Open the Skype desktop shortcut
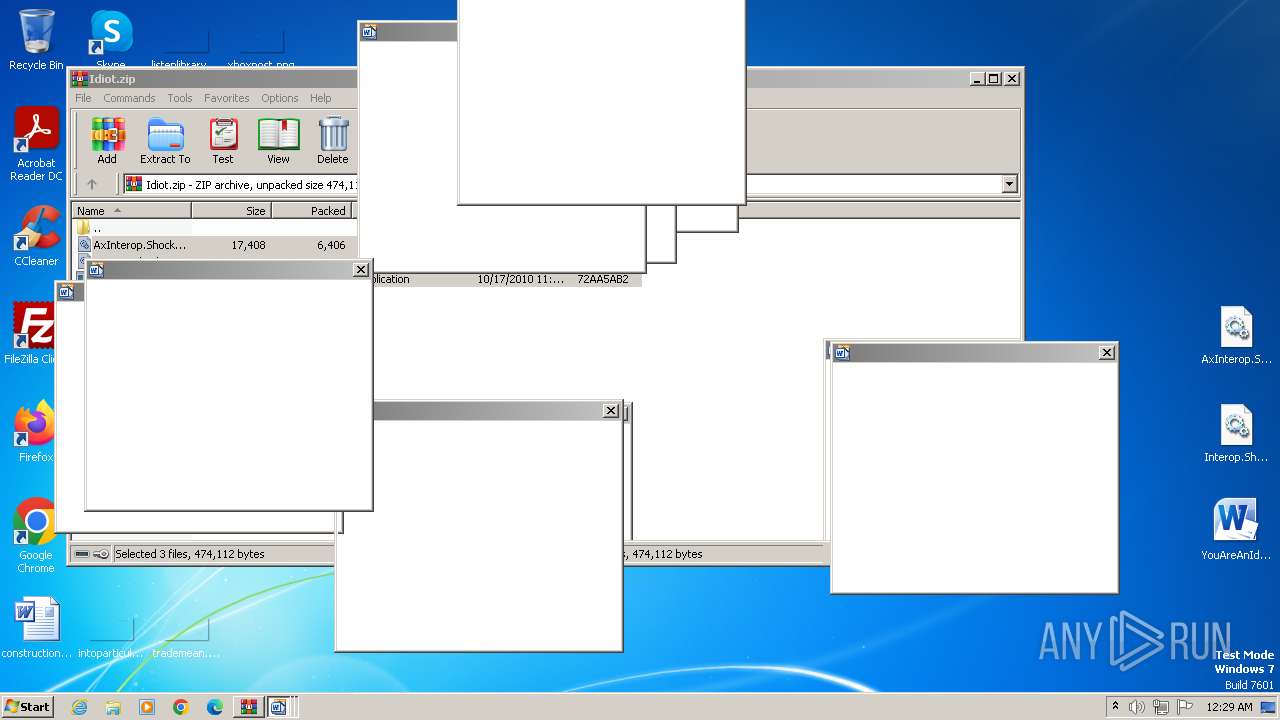This screenshot has height=720, width=1280. tap(111, 40)
